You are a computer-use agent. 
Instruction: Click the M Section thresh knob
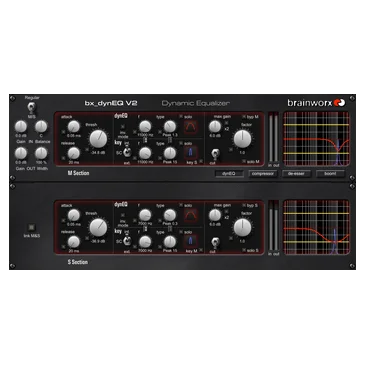pos(98,139)
